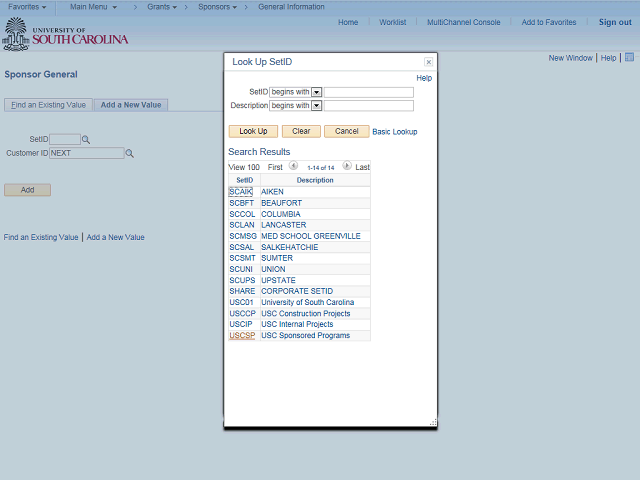Click the bottom Add a New Value link
This screenshot has height=480, width=640.
tap(116, 237)
